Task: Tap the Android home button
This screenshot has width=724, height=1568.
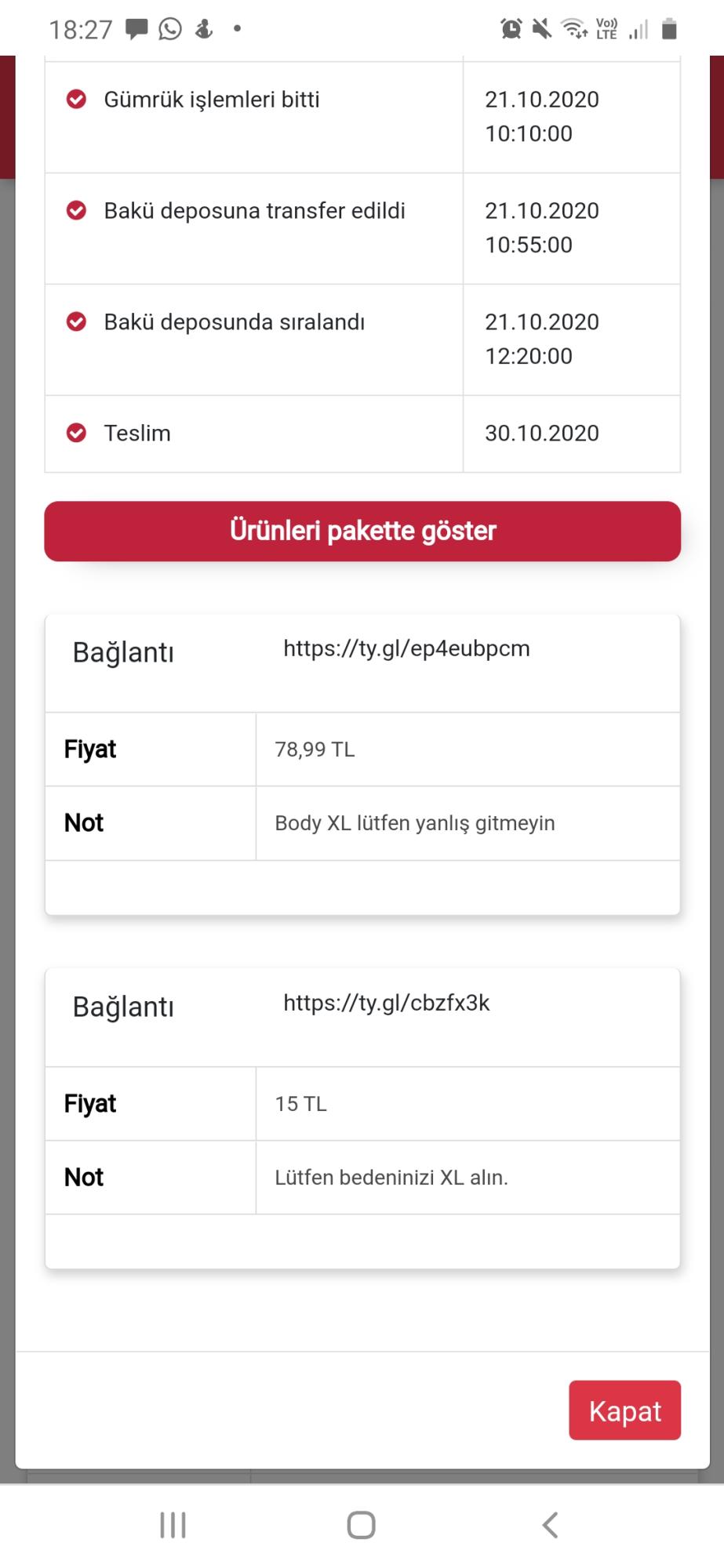Action: [x=362, y=1525]
